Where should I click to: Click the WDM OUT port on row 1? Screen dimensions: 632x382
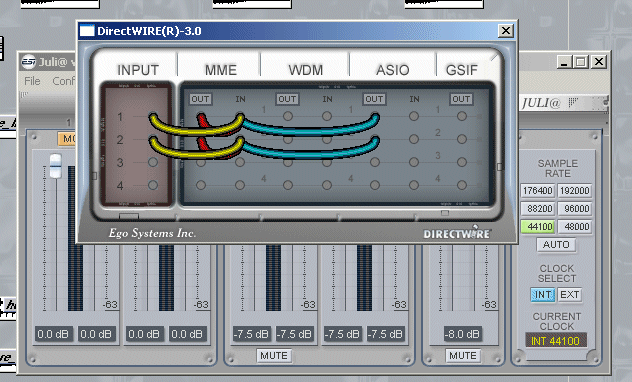click(288, 116)
